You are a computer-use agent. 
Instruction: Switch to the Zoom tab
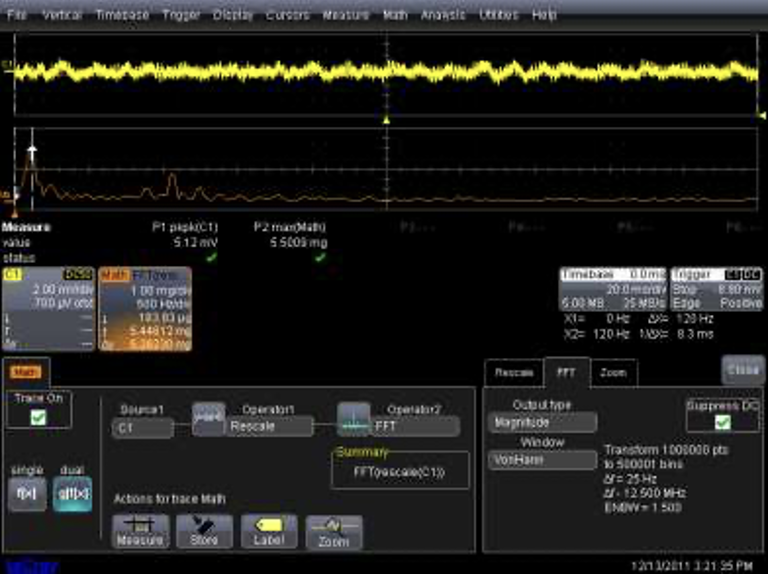[612, 373]
